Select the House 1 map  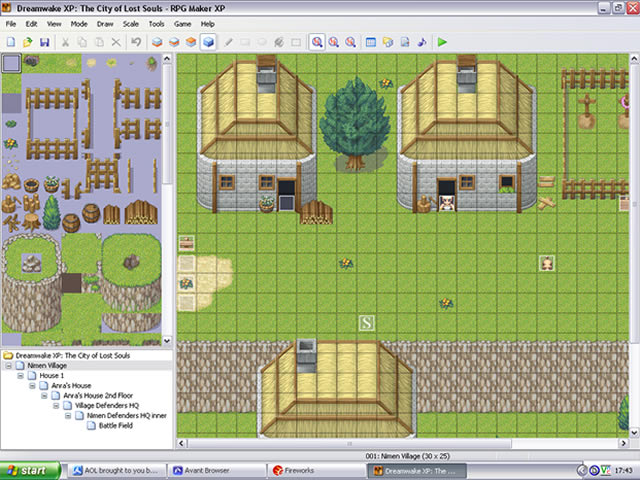(51, 376)
